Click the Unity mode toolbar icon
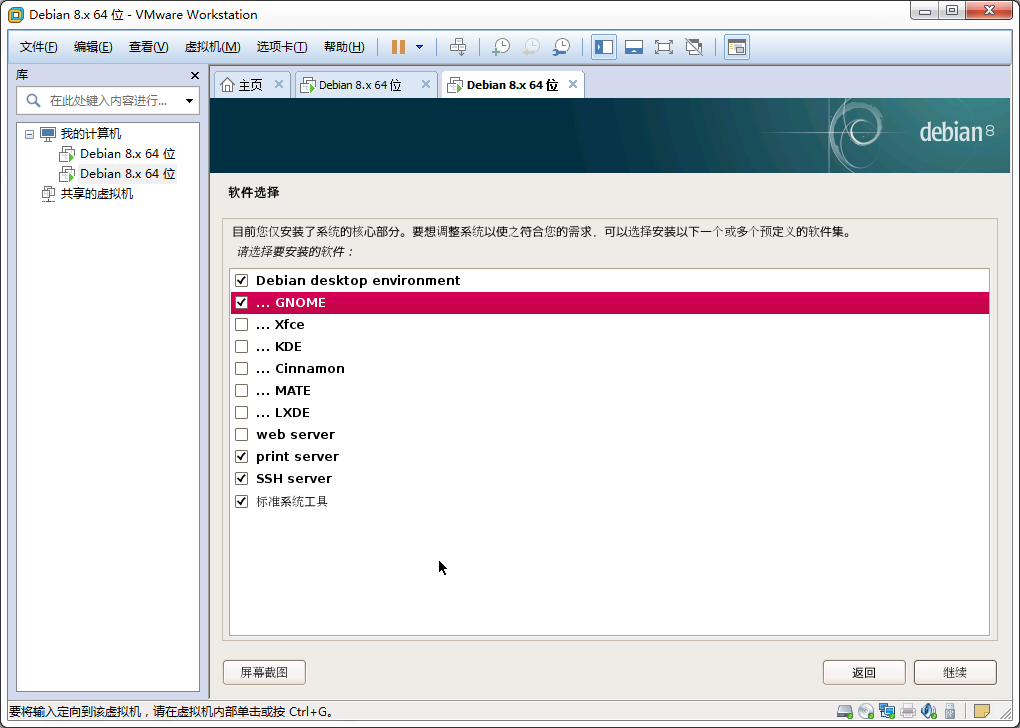 point(694,47)
